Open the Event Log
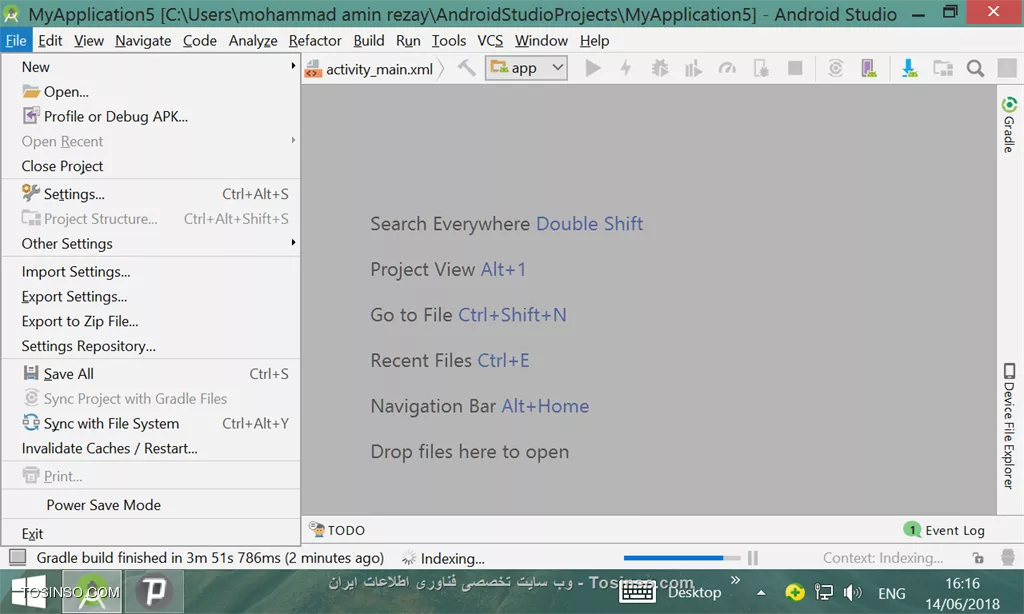Viewport: 1024px width, 614px height. (944, 530)
